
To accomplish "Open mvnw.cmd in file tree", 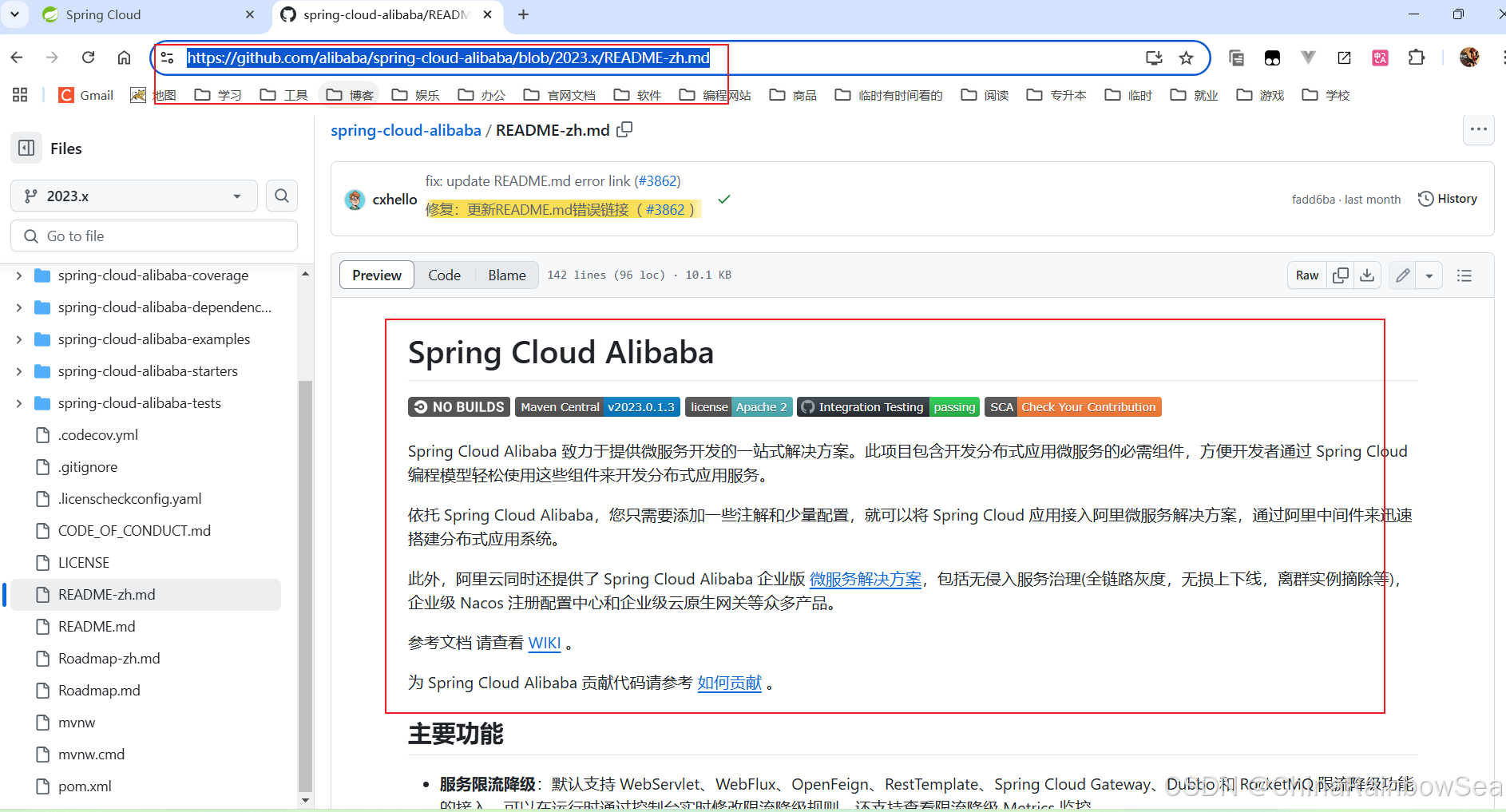I will tap(91, 755).
